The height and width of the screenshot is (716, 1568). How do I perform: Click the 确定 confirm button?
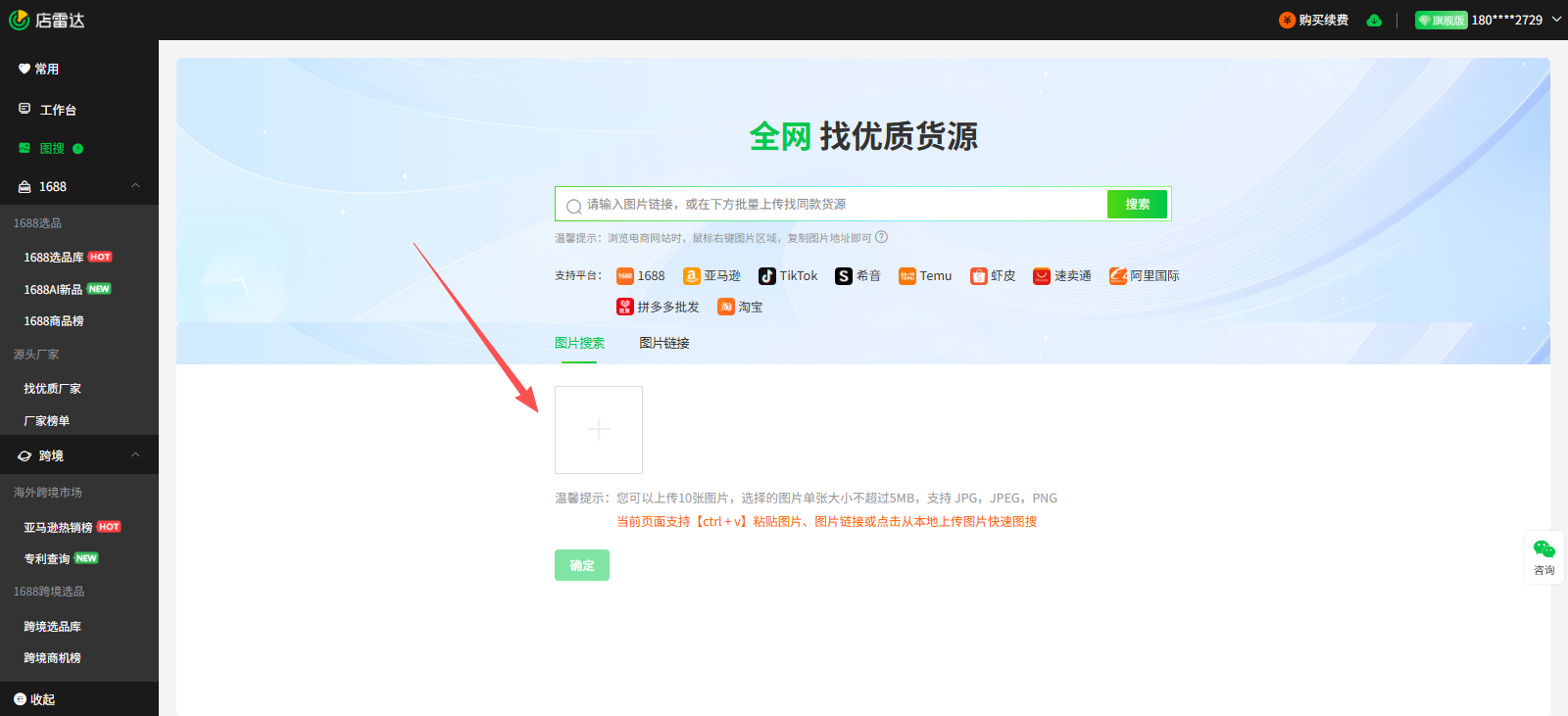click(x=582, y=565)
